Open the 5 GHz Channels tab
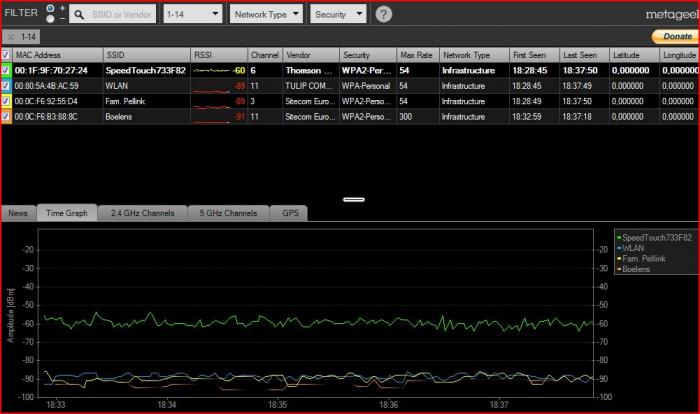 229,213
